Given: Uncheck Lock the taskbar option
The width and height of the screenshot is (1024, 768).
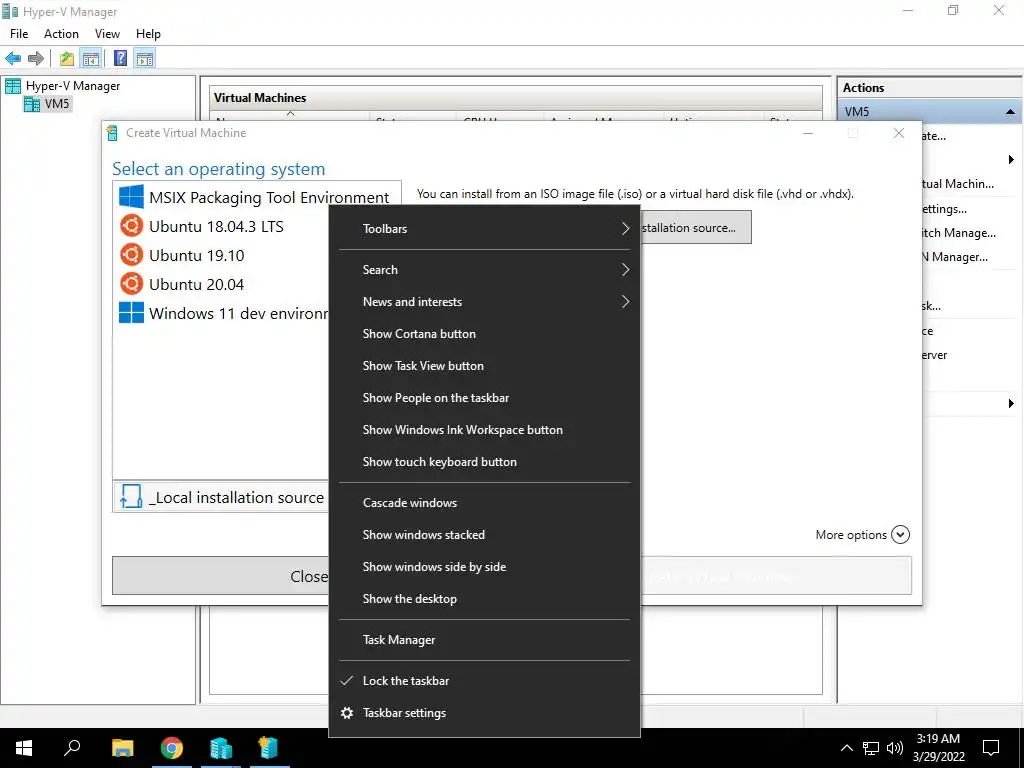Looking at the screenshot, I should click(484, 680).
